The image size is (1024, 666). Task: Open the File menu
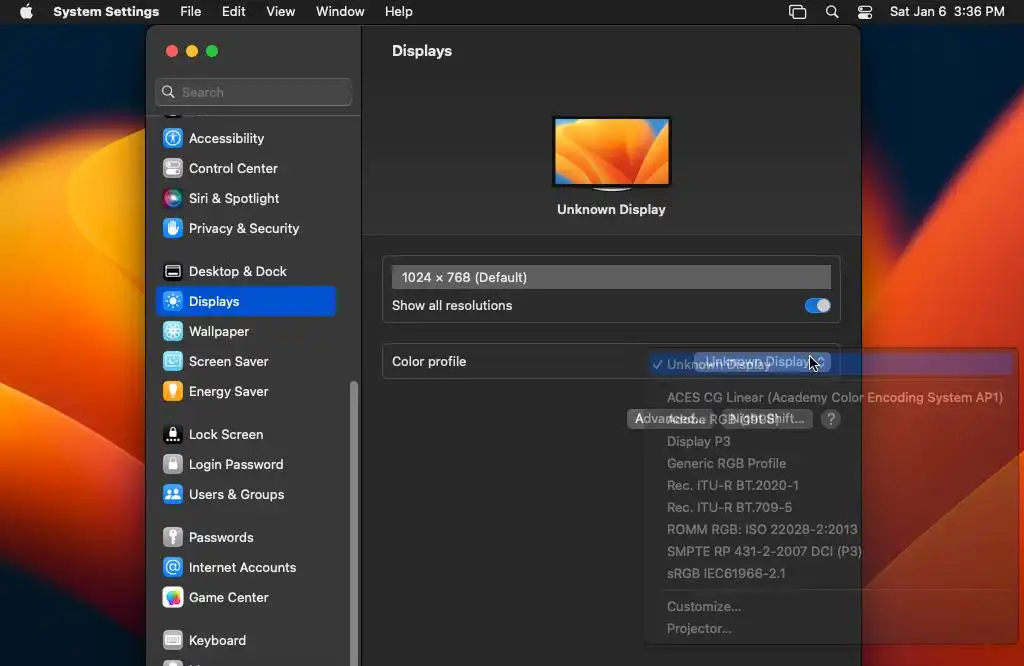191,12
